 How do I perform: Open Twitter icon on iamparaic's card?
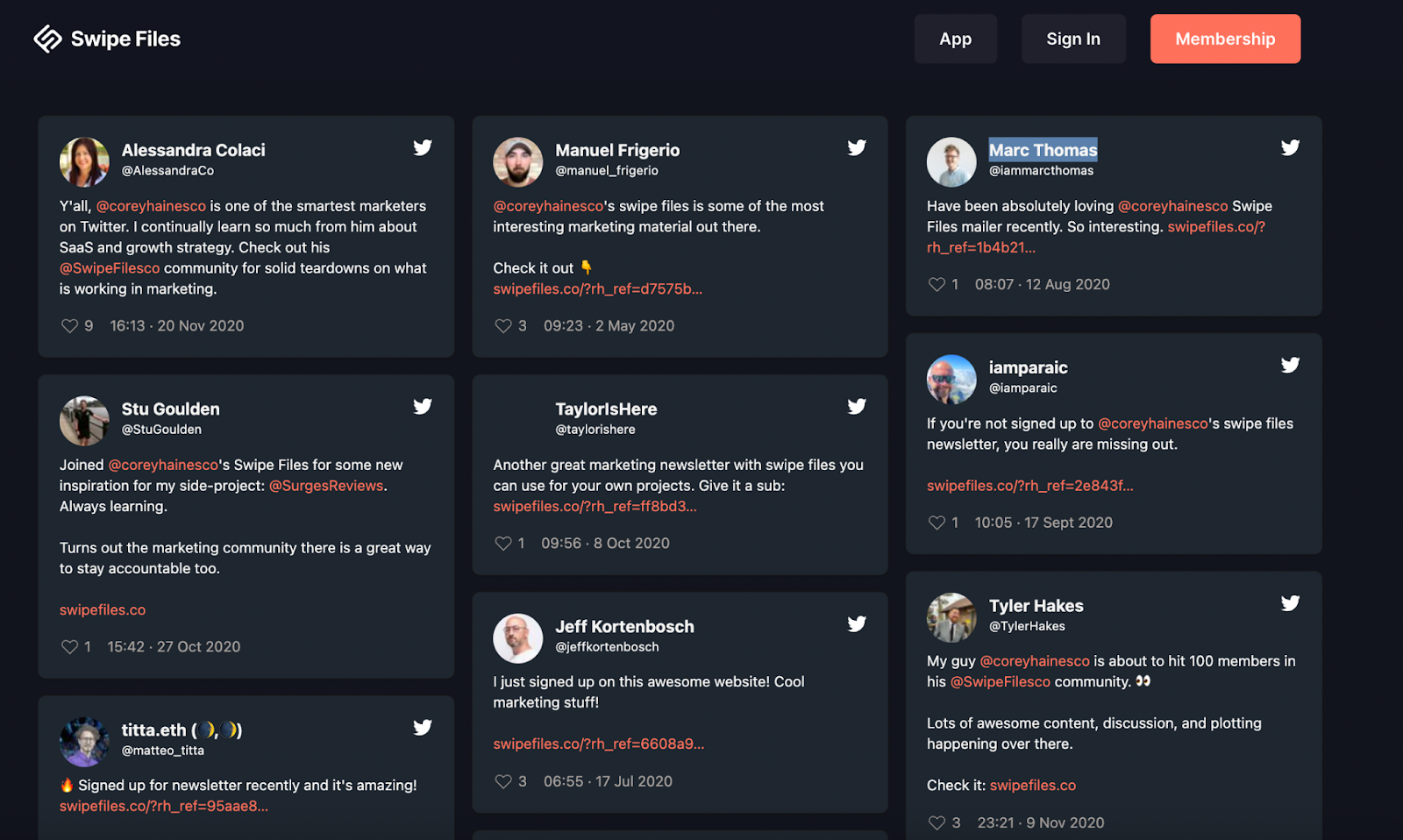[1290, 365]
